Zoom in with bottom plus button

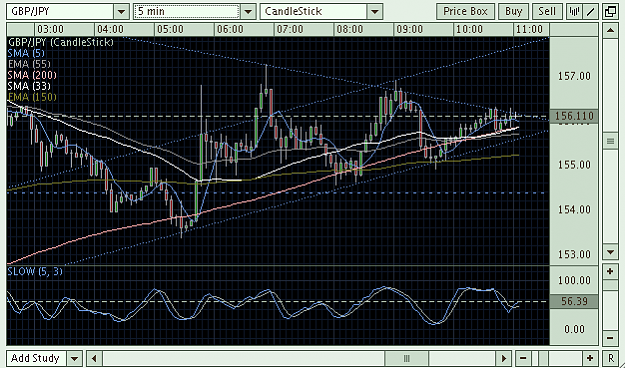click(590, 358)
